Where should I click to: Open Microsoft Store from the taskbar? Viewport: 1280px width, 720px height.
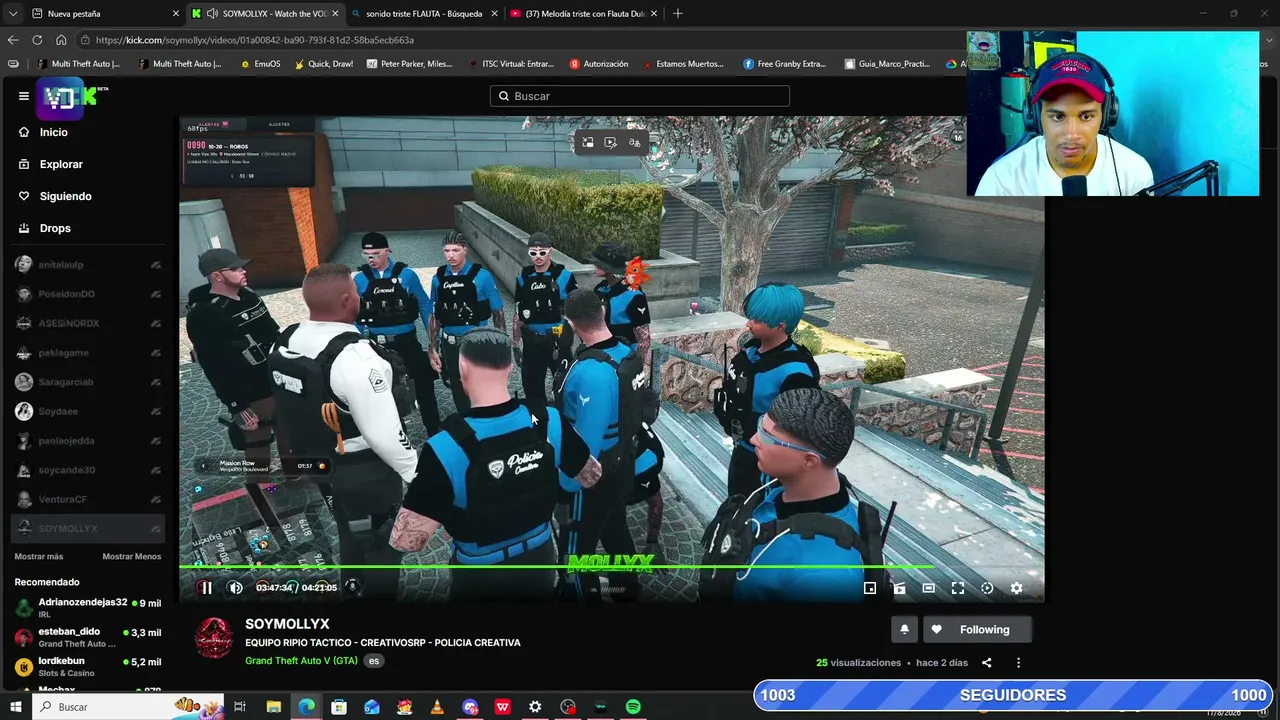339,707
